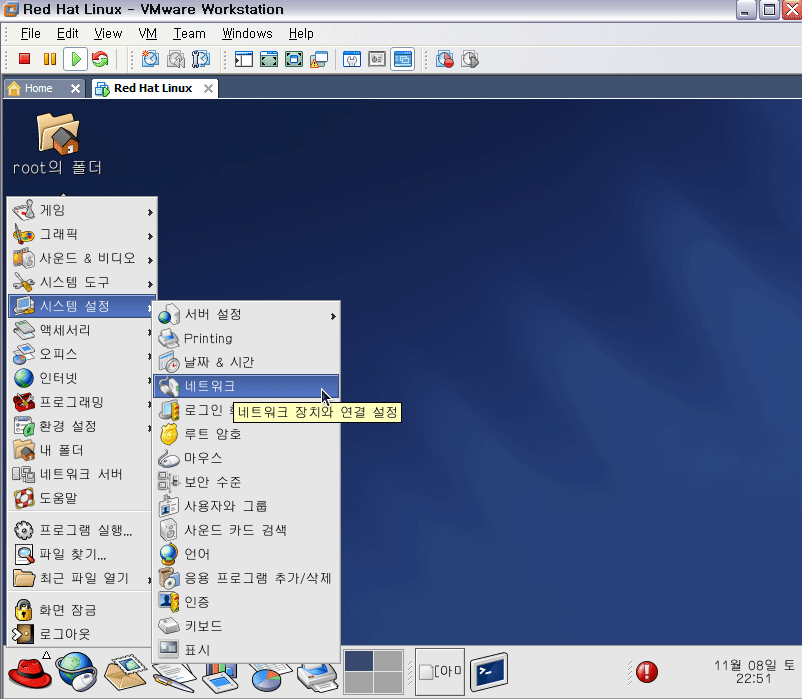Screen dimensions: 802x699
Task: Open Printing via its printer icon
Action: (x=168, y=339)
